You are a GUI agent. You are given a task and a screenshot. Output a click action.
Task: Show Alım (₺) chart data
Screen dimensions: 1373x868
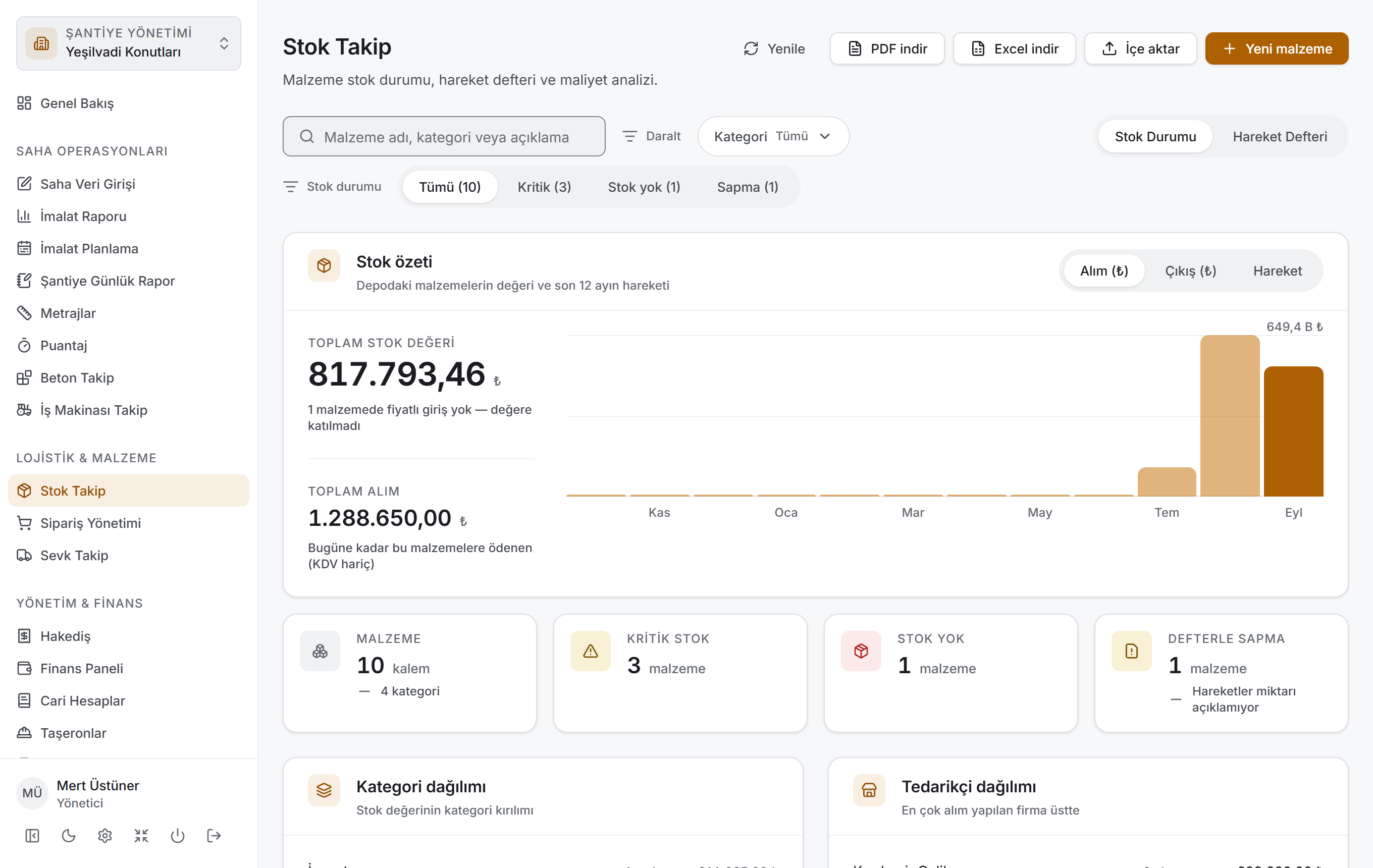(x=1104, y=270)
